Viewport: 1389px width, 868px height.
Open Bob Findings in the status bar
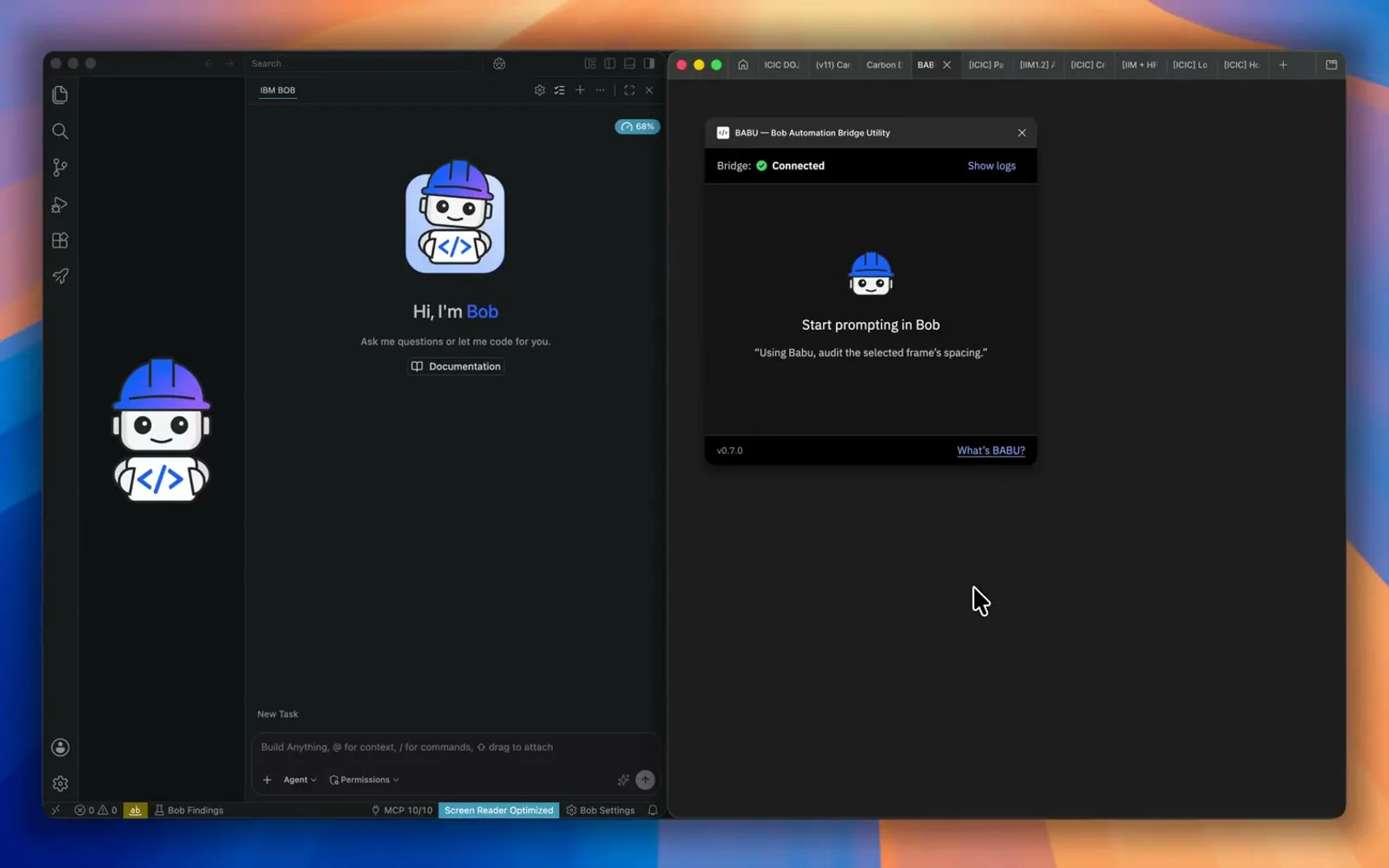(188, 810)
